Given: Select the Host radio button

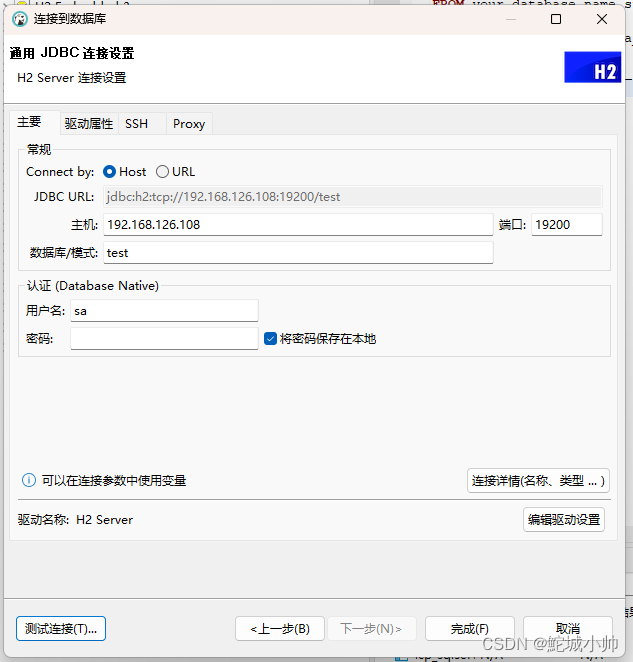Looking at the screenshot, I should tap(109, 172).
